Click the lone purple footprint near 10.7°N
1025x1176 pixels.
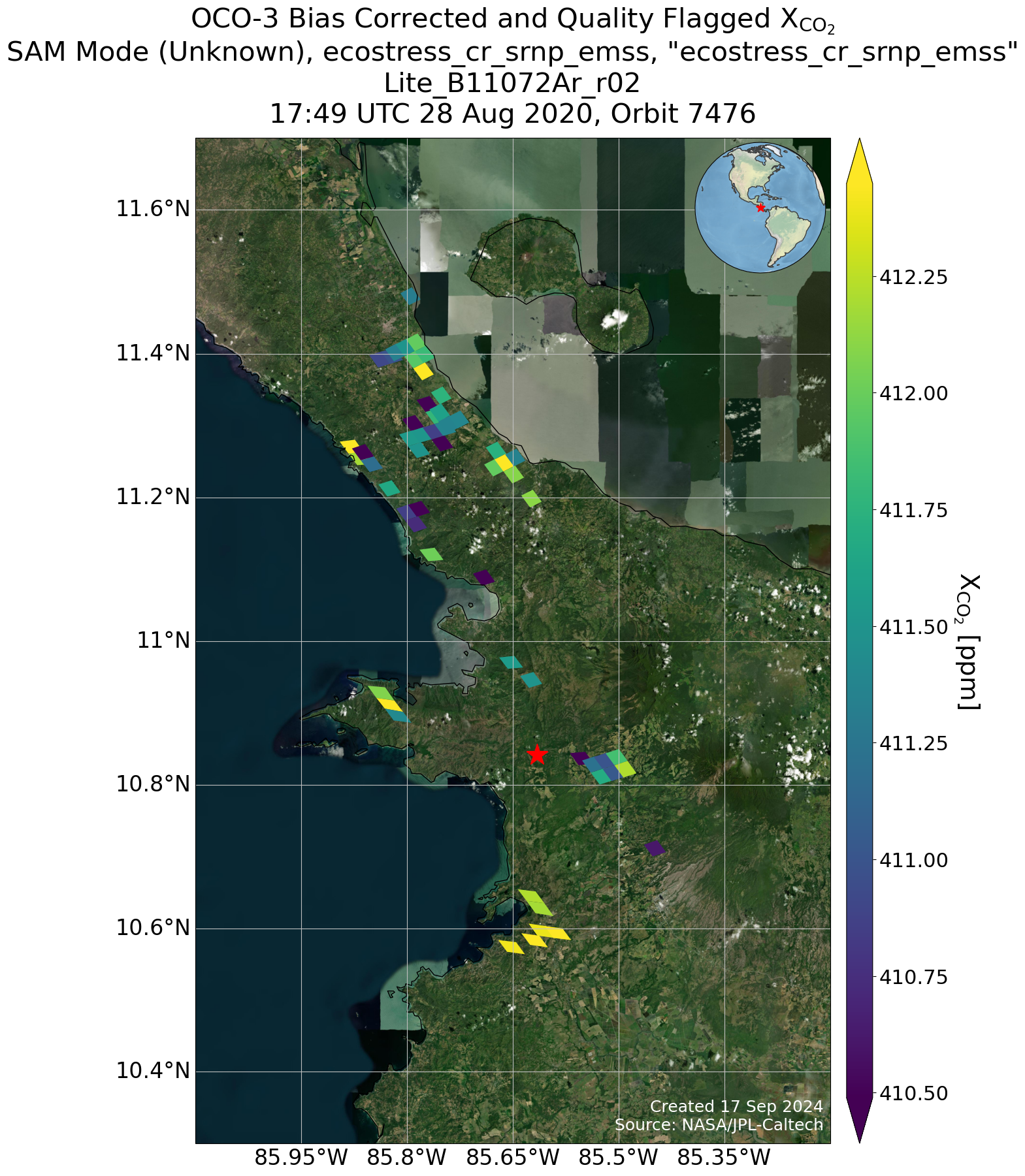pyautogui.click(x=655, y=848)
